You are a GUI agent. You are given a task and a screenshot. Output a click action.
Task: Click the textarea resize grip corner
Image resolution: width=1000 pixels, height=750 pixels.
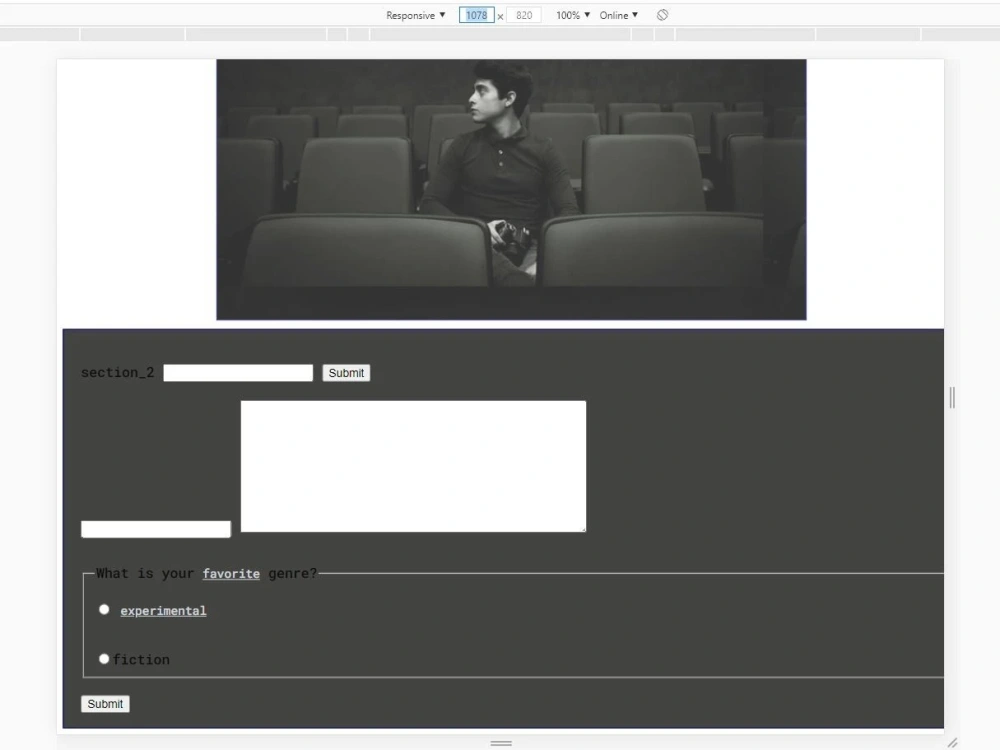pyautogui.click(x=582, y=528)
